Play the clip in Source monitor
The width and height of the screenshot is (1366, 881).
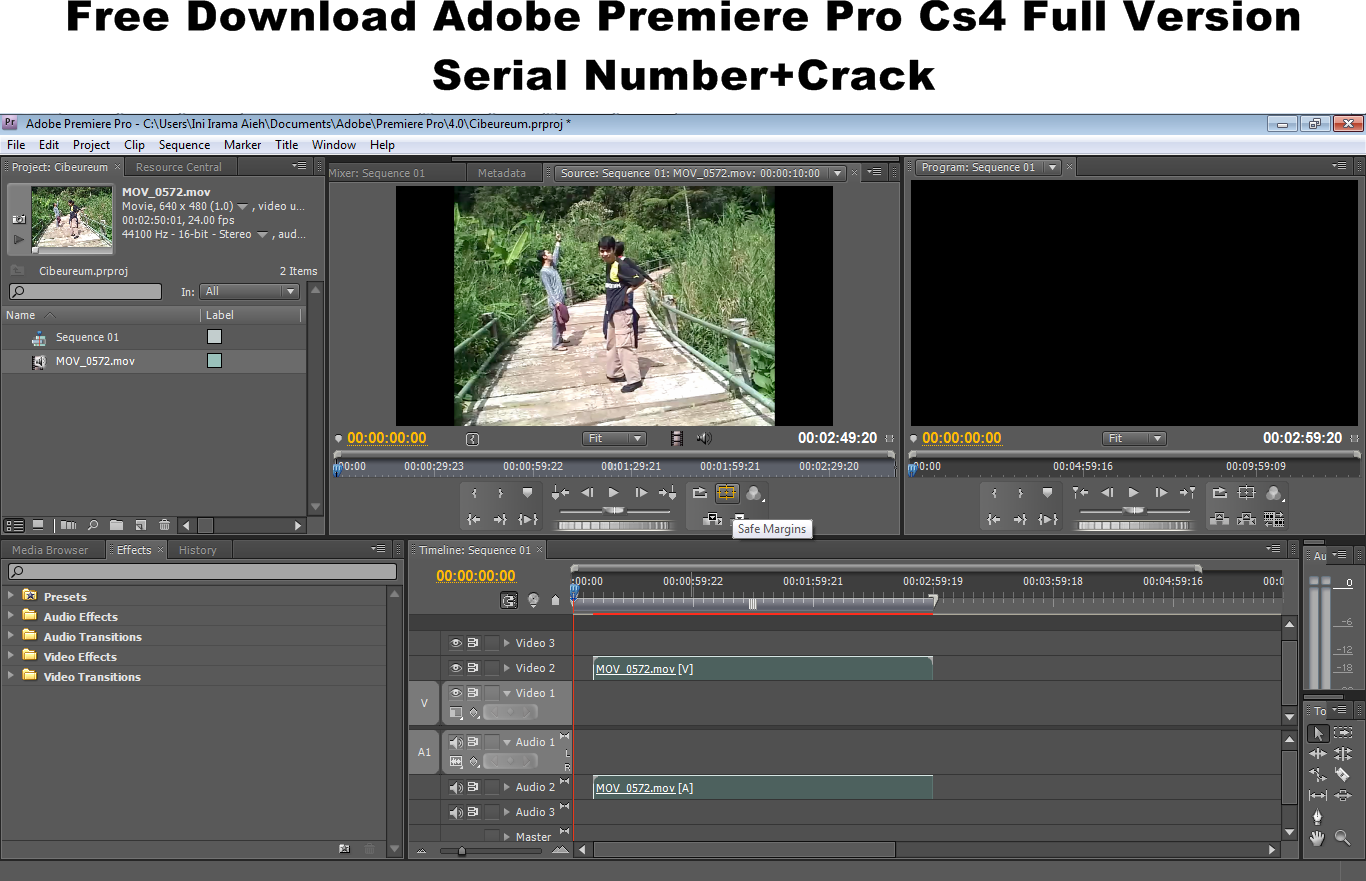[614, 493]
